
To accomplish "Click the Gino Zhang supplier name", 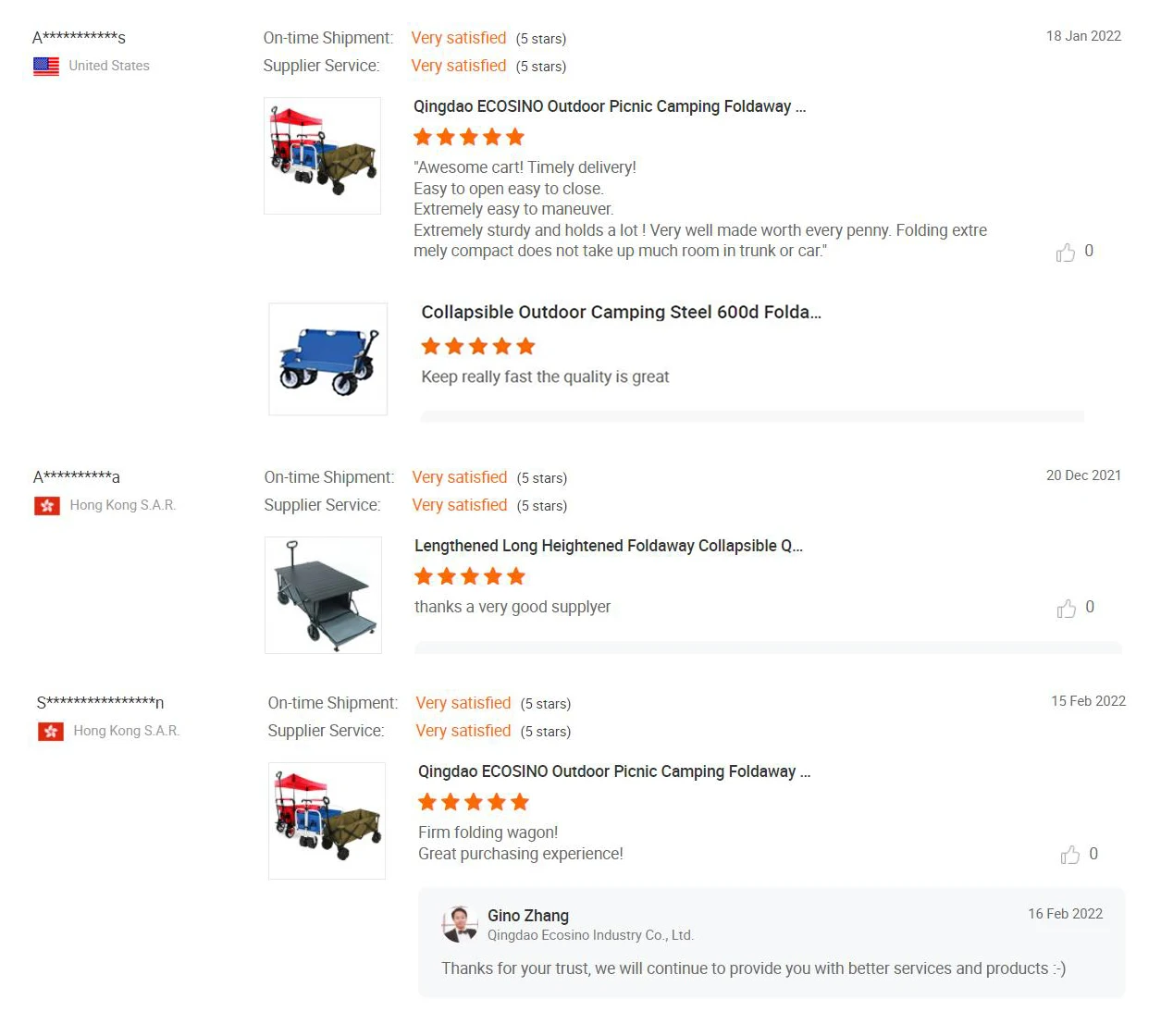I will coord(528,916).
